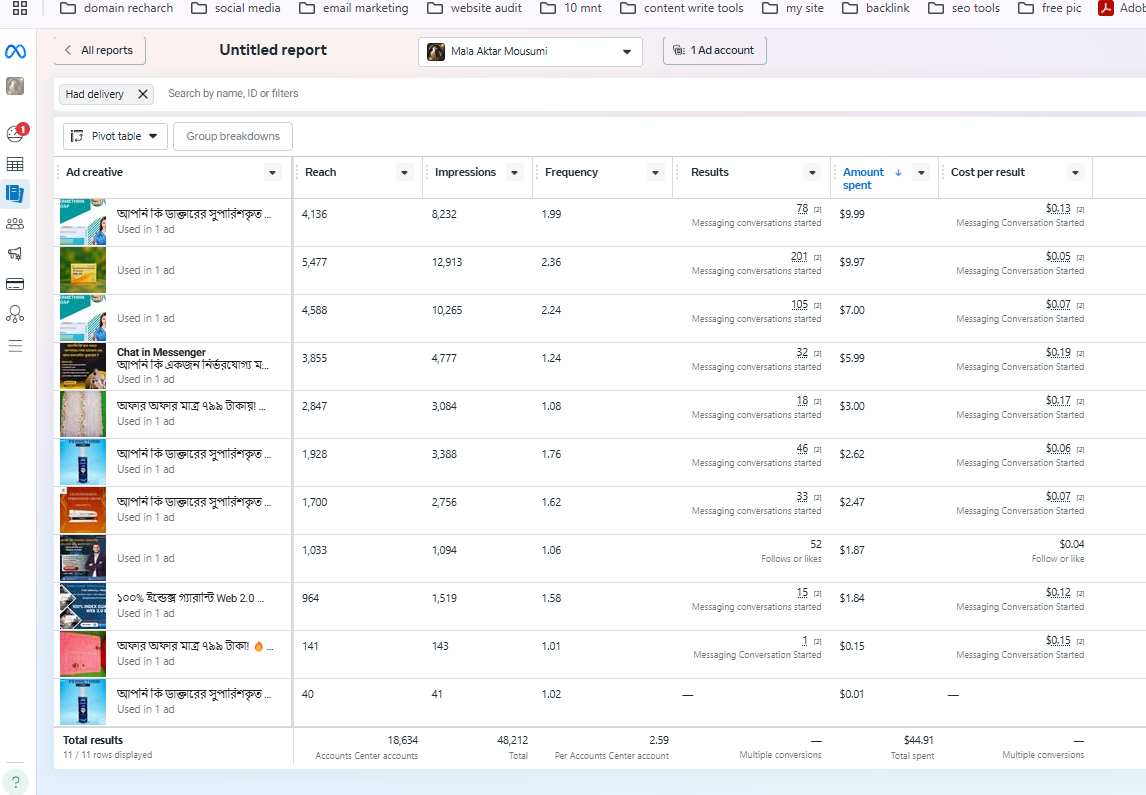Click the Meta logo in sidebar
The width and height of the screenshot is (1146, 795).
point(15,52)
